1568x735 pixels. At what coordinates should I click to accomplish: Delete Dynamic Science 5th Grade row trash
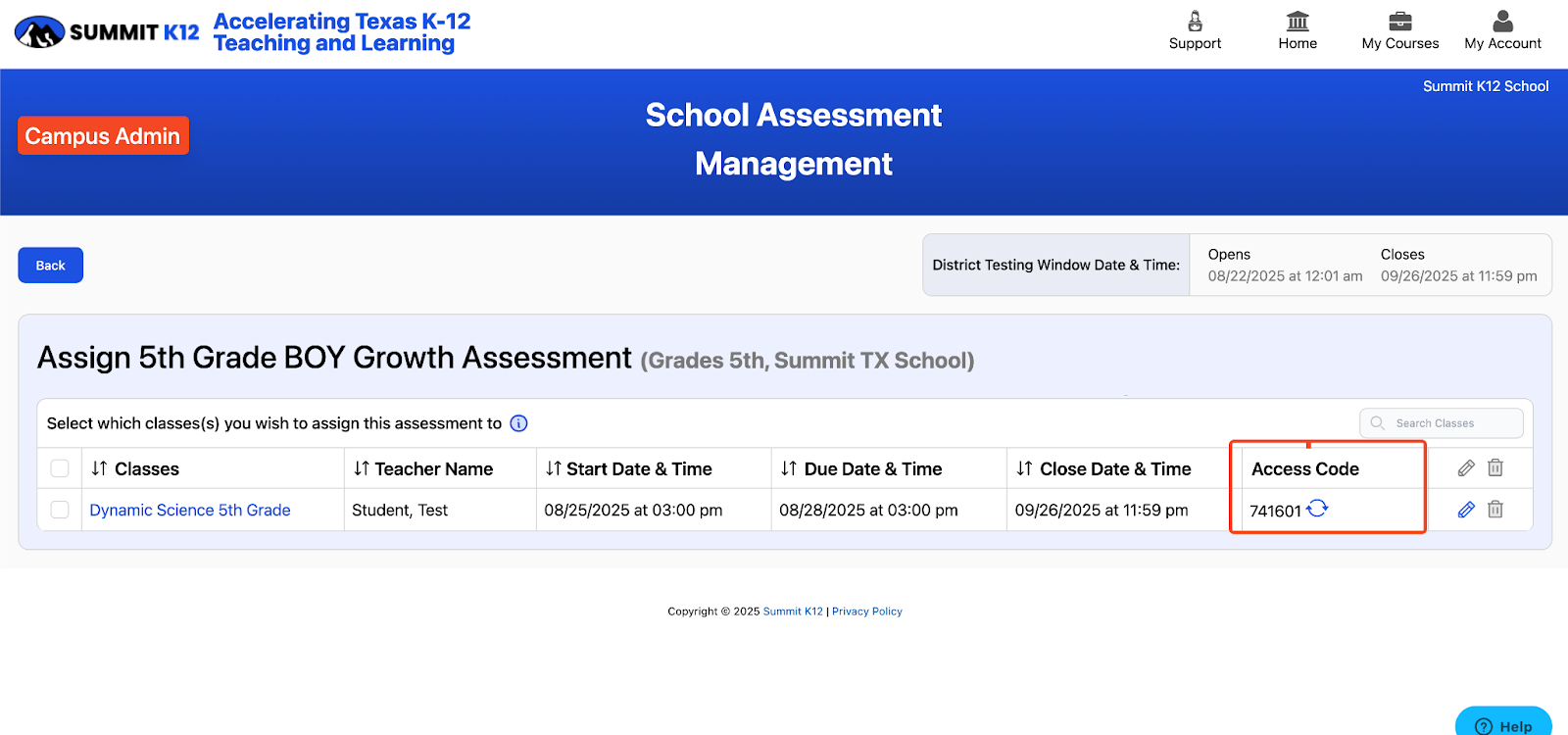(1495, 510)
